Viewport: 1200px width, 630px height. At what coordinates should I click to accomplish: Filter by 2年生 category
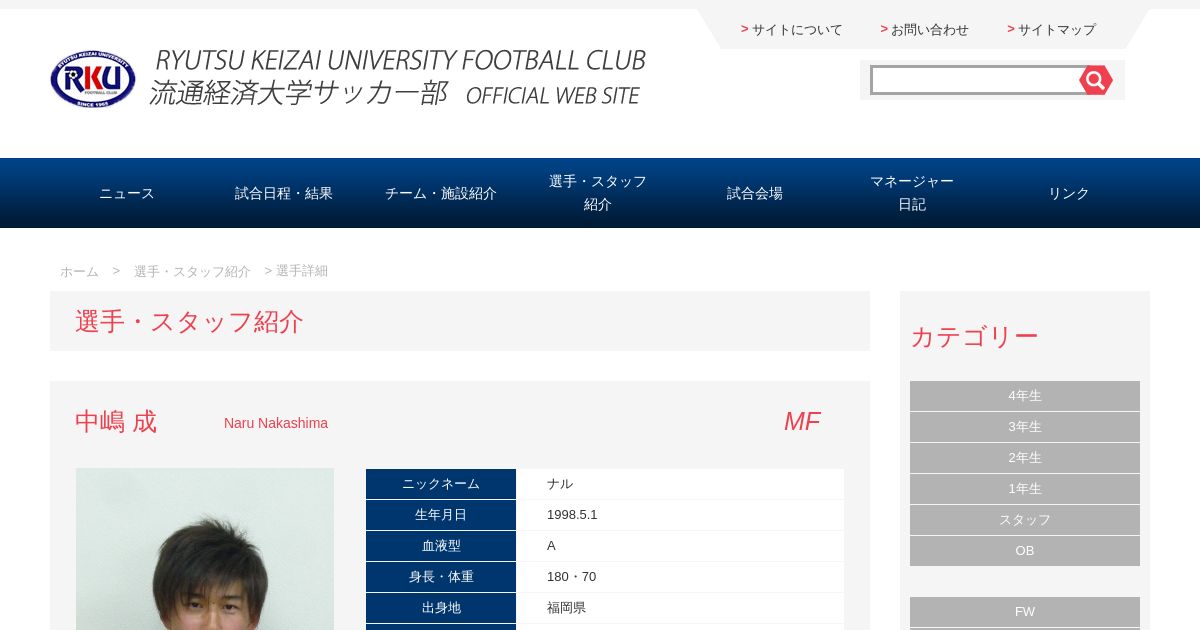(1025, 458)
